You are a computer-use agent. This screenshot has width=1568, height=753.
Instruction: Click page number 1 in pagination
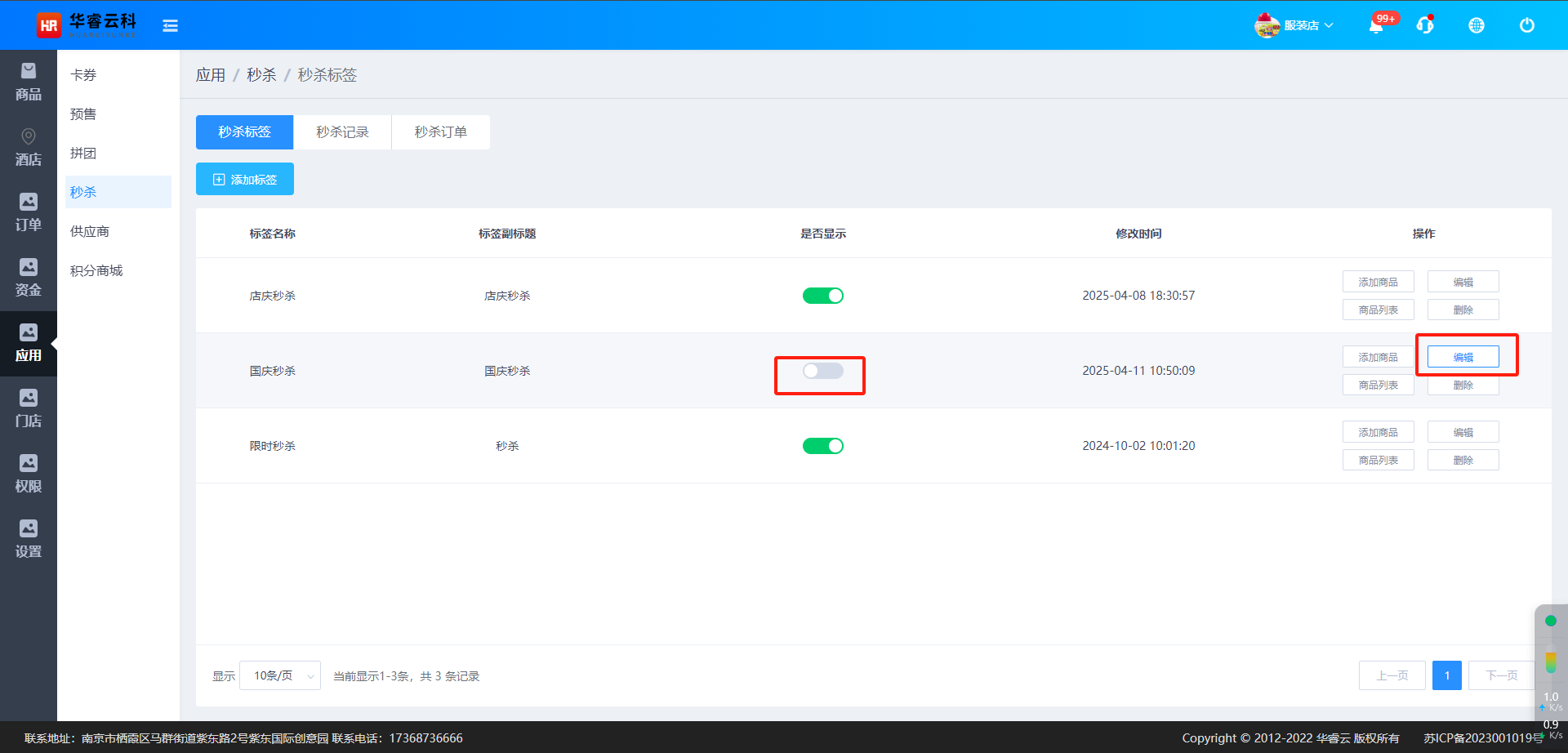1446,675
